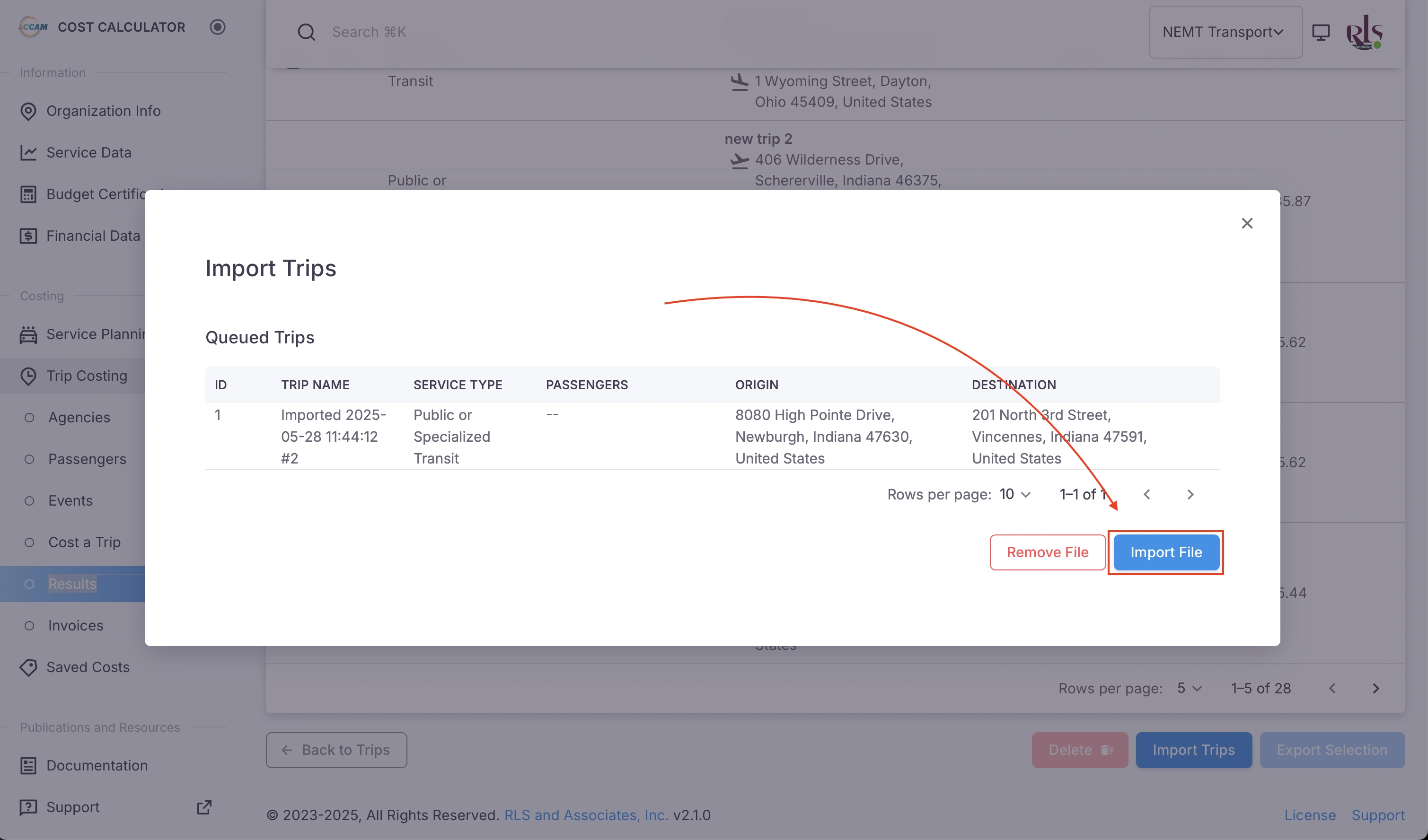Open Organization Info in sidebar
This screenshot has height=840, width=1428.
pyautogui.click(x=103, y=111)
